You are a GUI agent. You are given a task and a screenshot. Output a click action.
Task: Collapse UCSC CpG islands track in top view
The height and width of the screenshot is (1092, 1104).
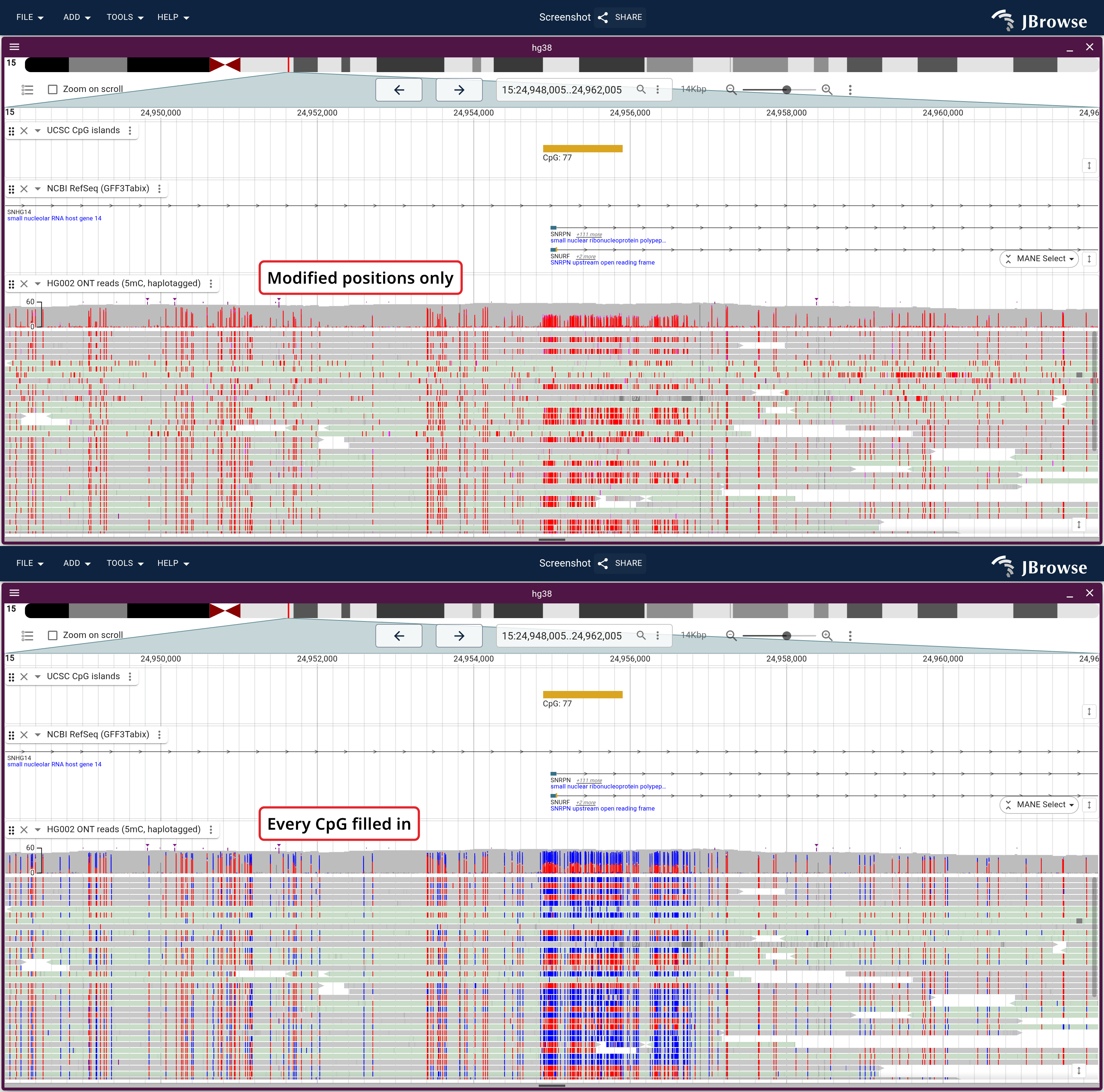click(38, 131)
